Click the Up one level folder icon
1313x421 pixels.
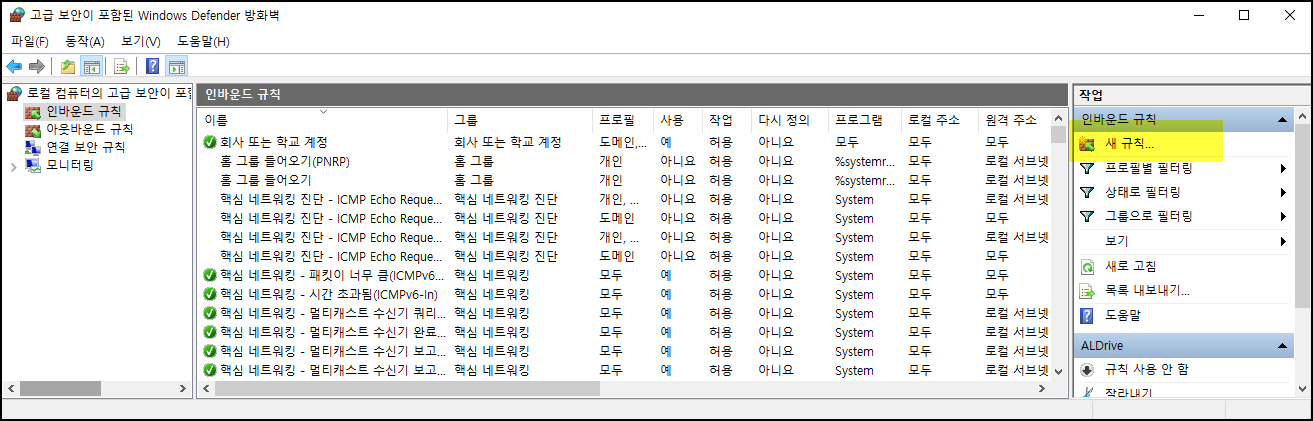(x=67, y=67)
